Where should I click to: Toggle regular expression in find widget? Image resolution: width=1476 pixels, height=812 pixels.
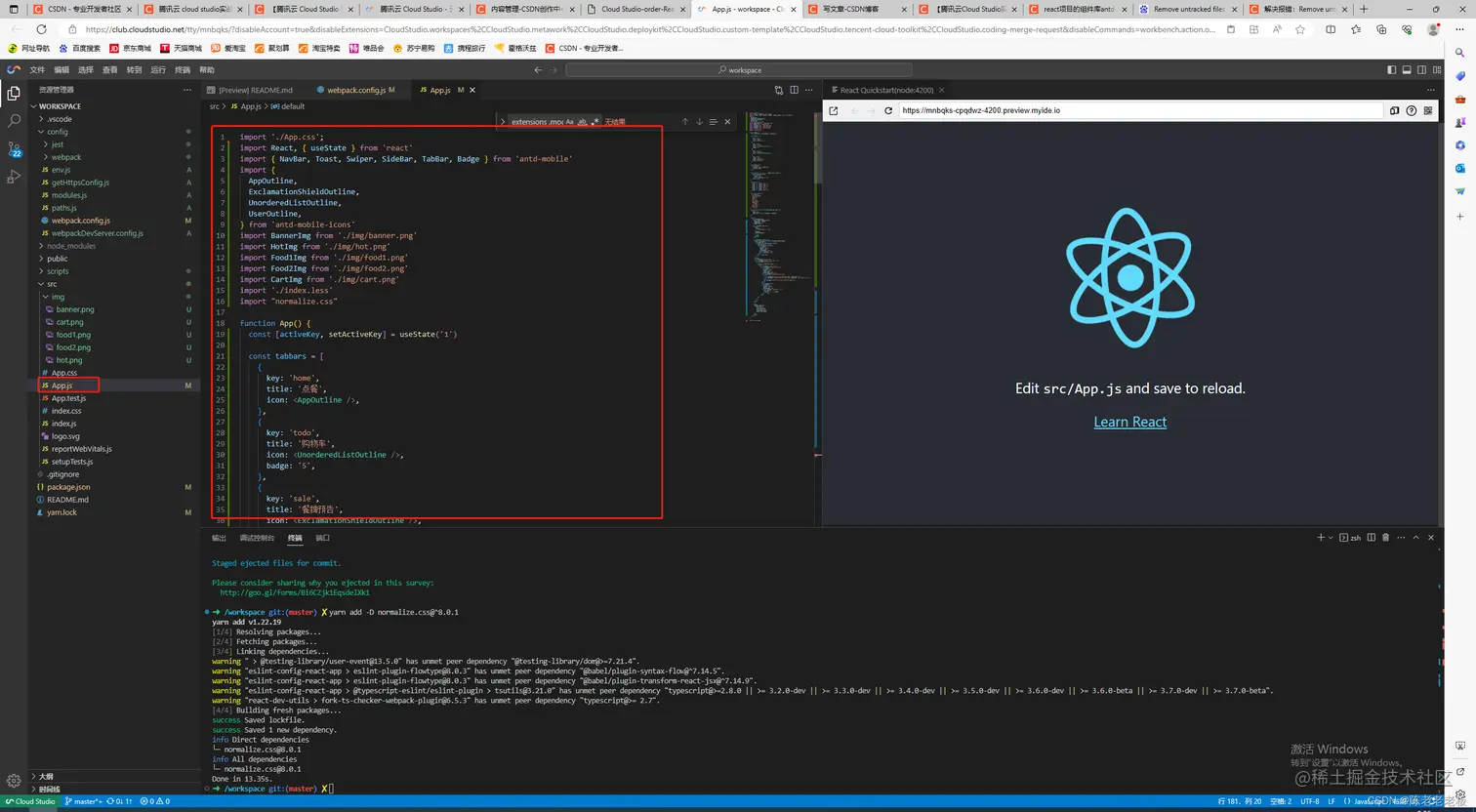click(x=594, y=122)
